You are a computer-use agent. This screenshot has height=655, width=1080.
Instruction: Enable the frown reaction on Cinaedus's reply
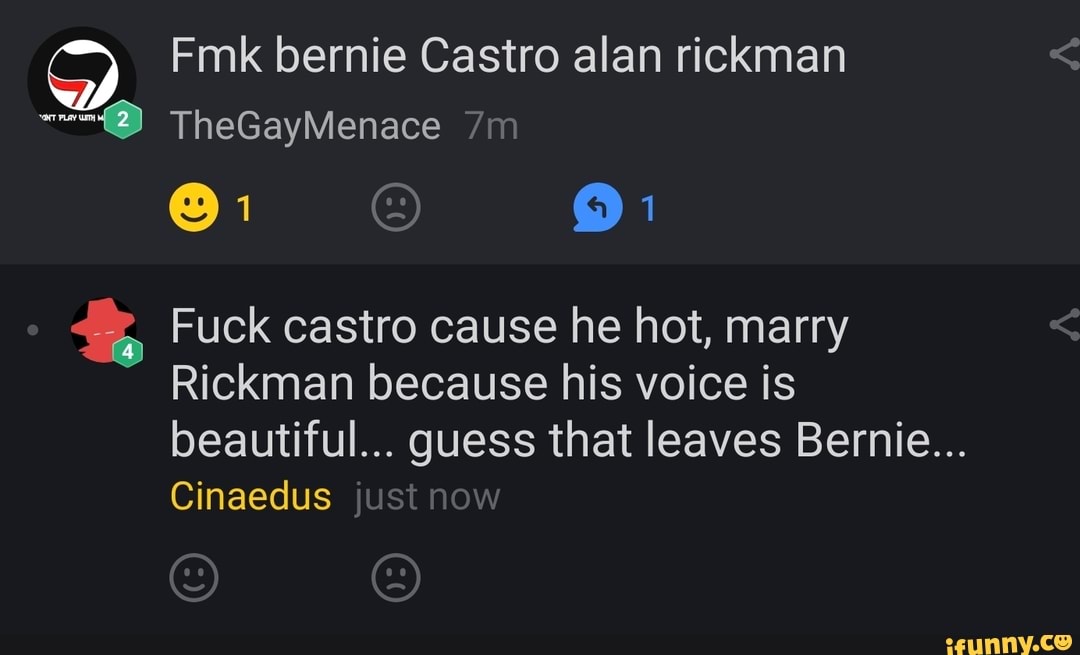[x=394, y=578]
